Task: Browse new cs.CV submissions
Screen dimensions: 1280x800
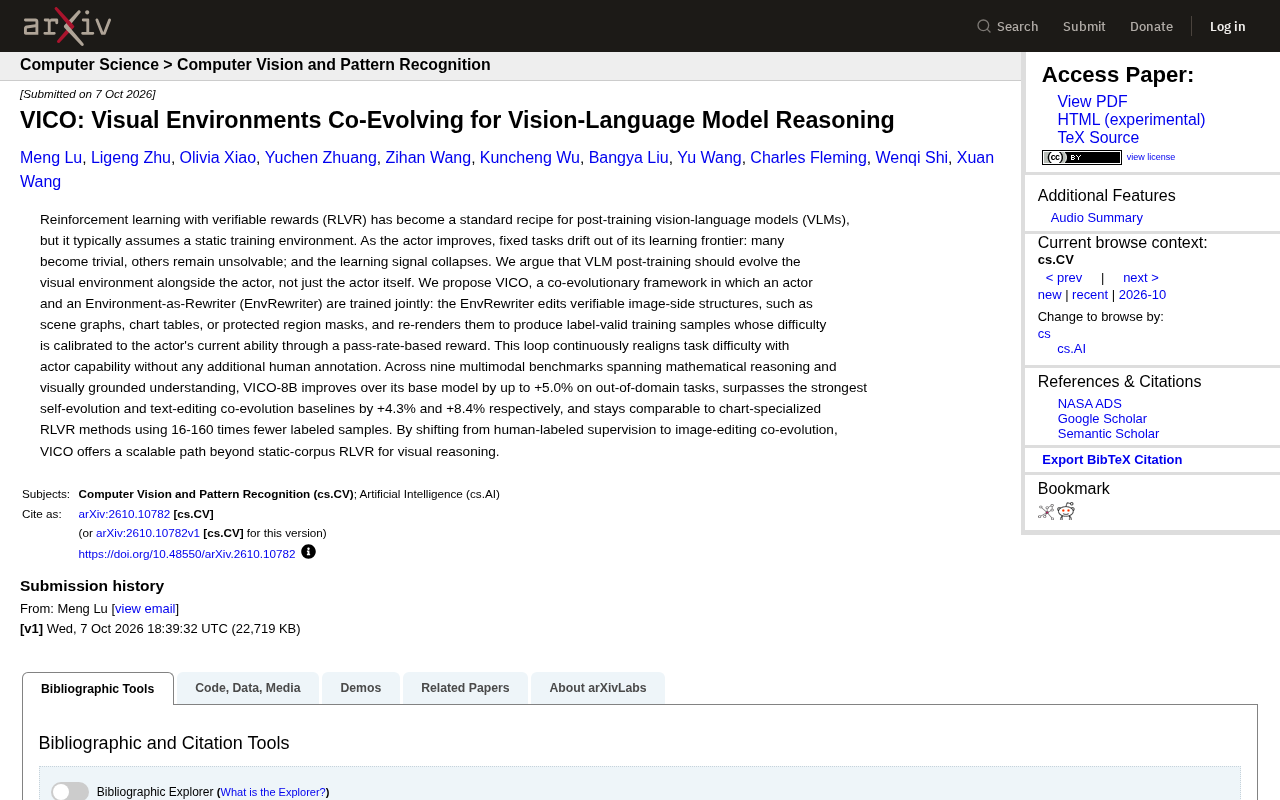Action: [1050, 295]
